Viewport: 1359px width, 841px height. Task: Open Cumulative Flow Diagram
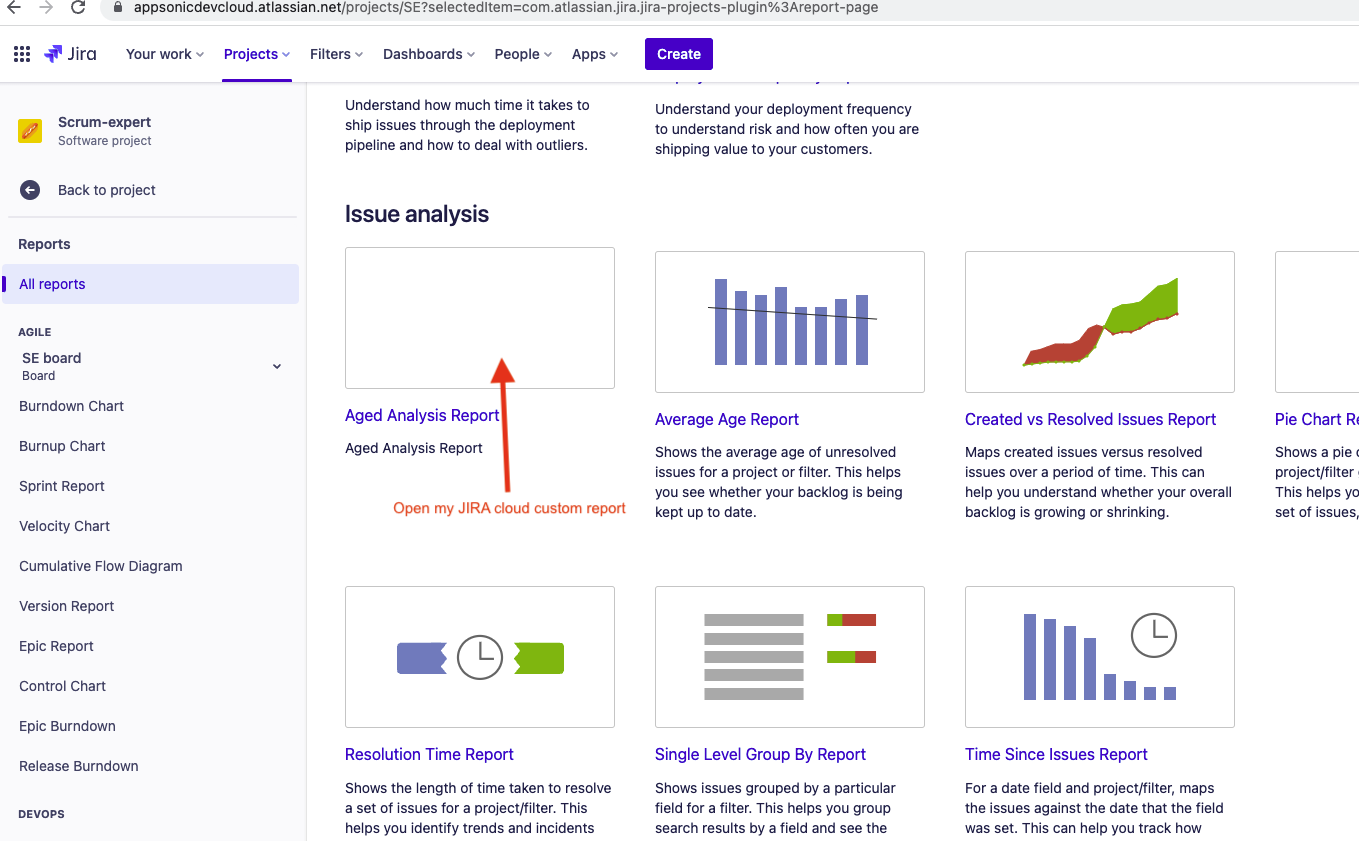tap(101, 566)
